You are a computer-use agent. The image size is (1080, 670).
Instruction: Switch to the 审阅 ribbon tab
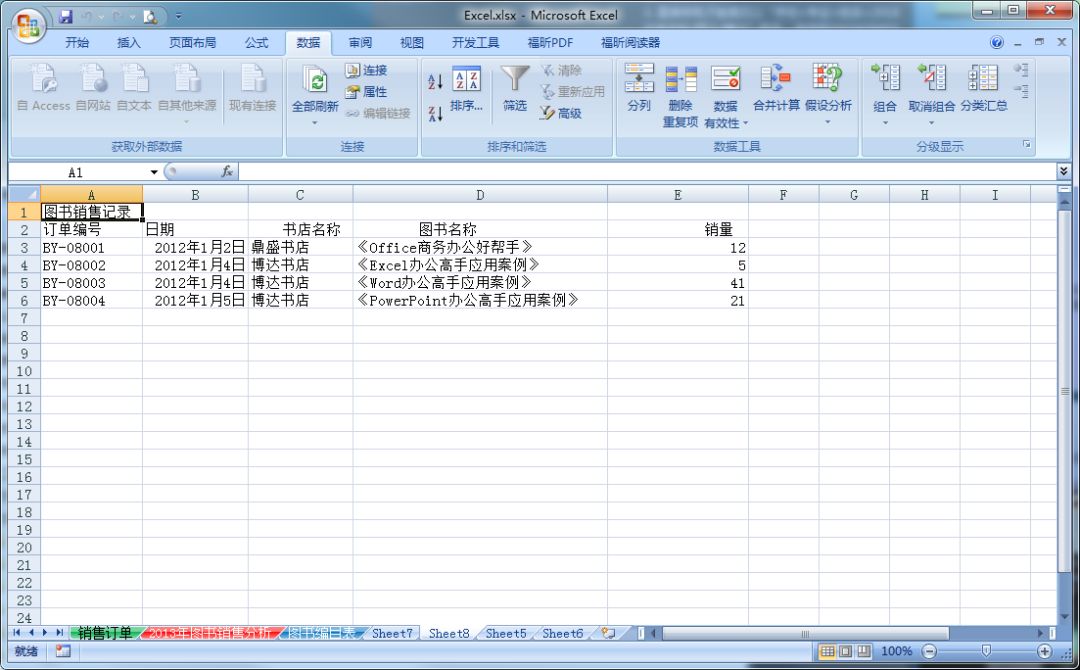[360, 43]
